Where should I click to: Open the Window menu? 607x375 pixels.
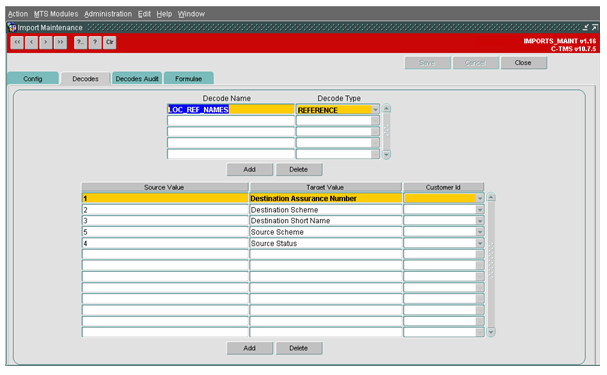pyautogui.click(x=191, y=14)
